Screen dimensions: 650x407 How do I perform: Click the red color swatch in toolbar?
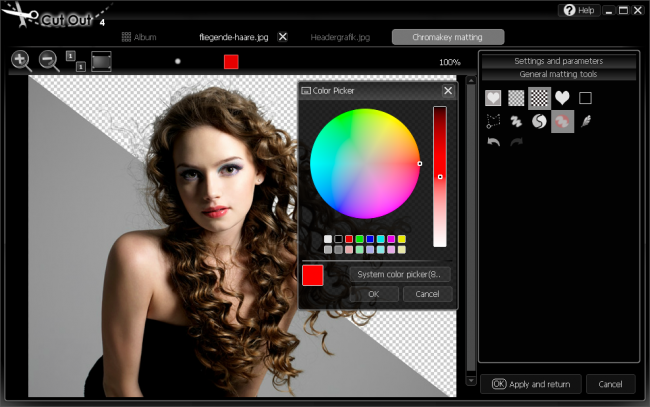point(231,62)
